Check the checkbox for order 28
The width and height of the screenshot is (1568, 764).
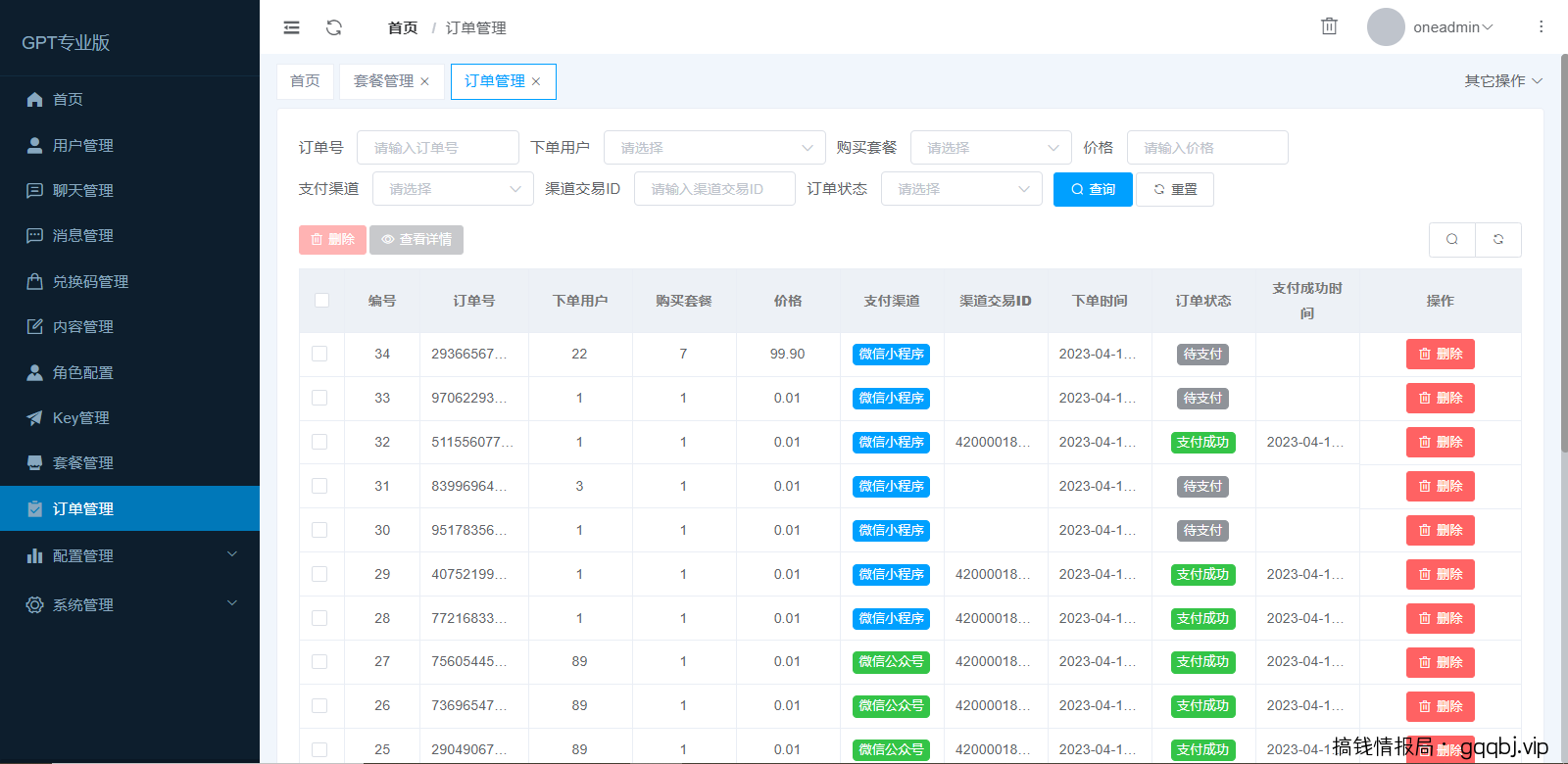tap(319, 618)
